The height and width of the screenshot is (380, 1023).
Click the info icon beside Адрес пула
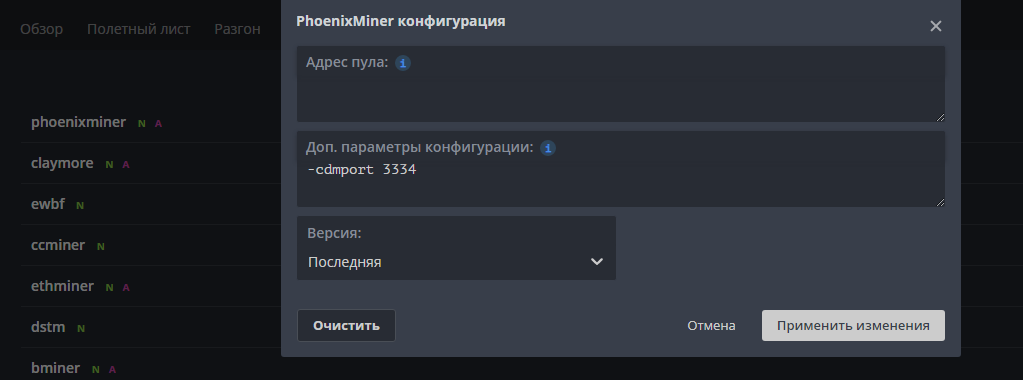point(403,63)
